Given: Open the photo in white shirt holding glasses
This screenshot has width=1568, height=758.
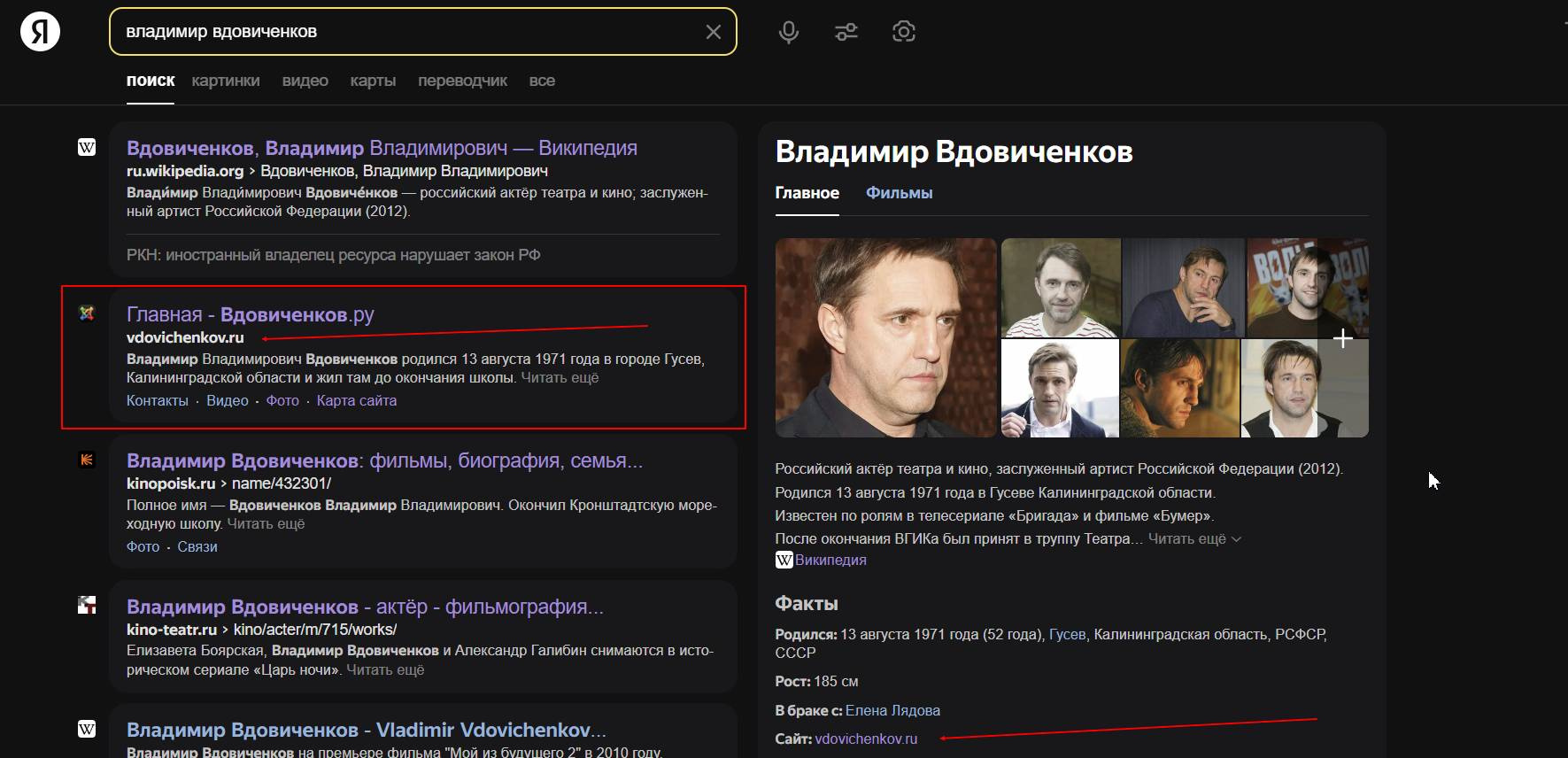Looking at the screenshot, I should click(1059, 389).
